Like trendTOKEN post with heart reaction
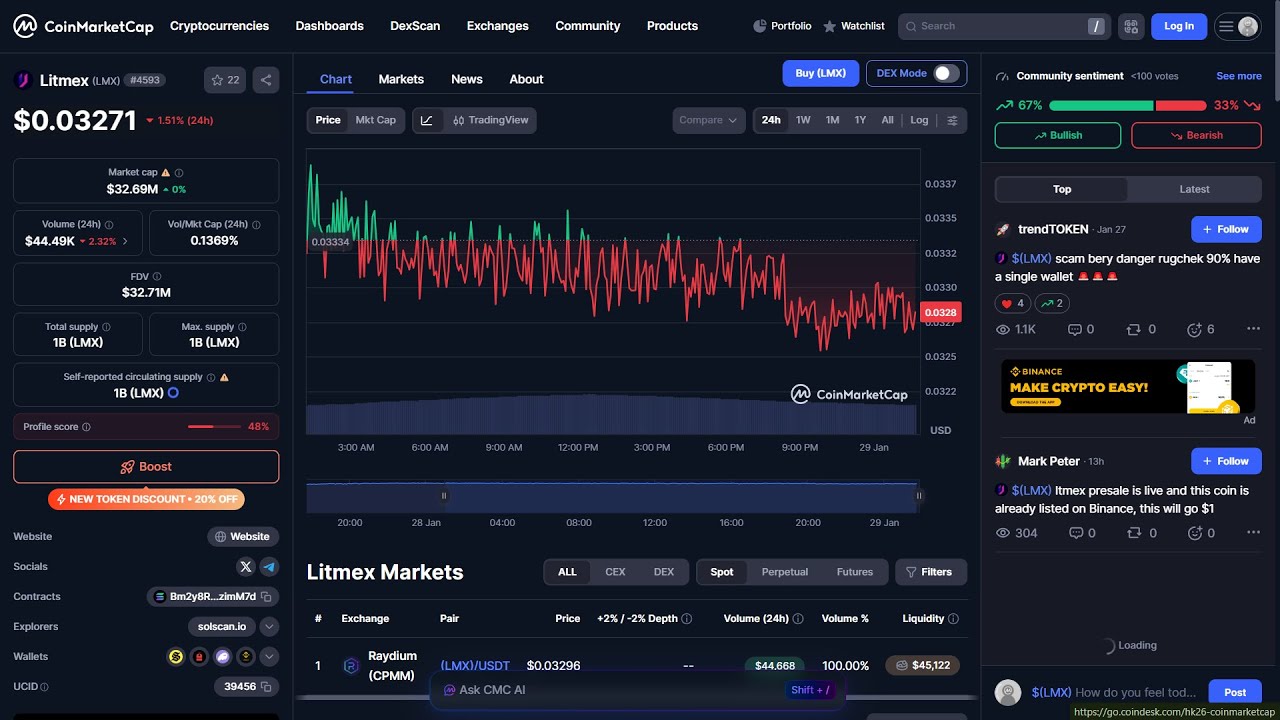Image resolution: width=1280 pixels, height=720 pixels. [1012, 303]
